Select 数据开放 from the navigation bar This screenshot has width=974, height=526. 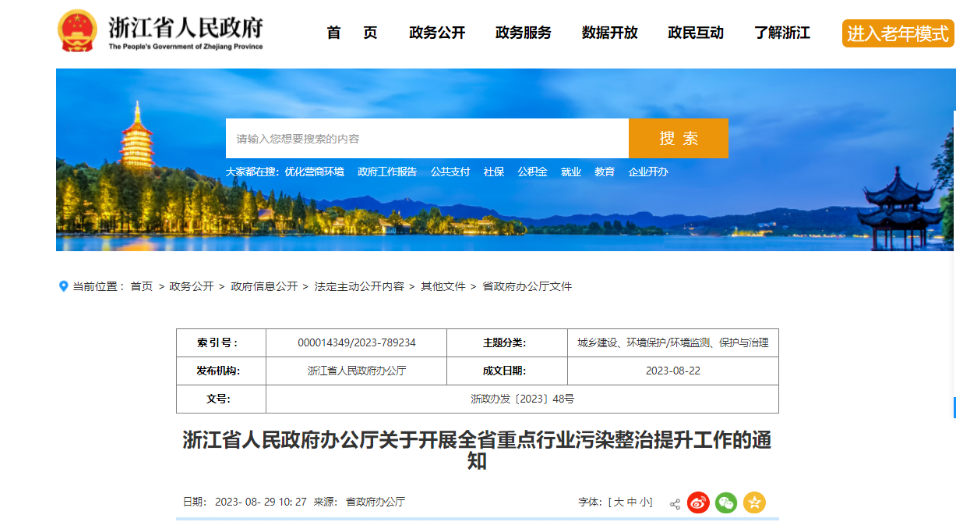tap(609, 33)
